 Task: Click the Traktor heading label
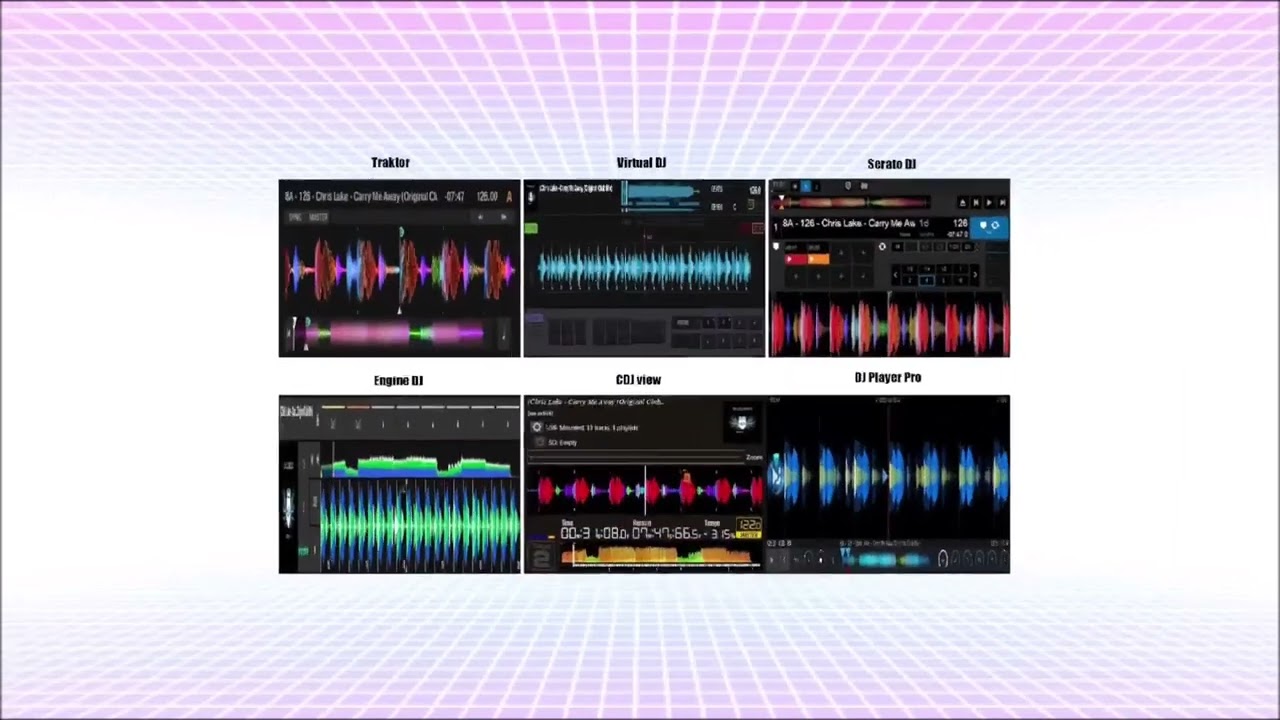[x=390, y=162]
